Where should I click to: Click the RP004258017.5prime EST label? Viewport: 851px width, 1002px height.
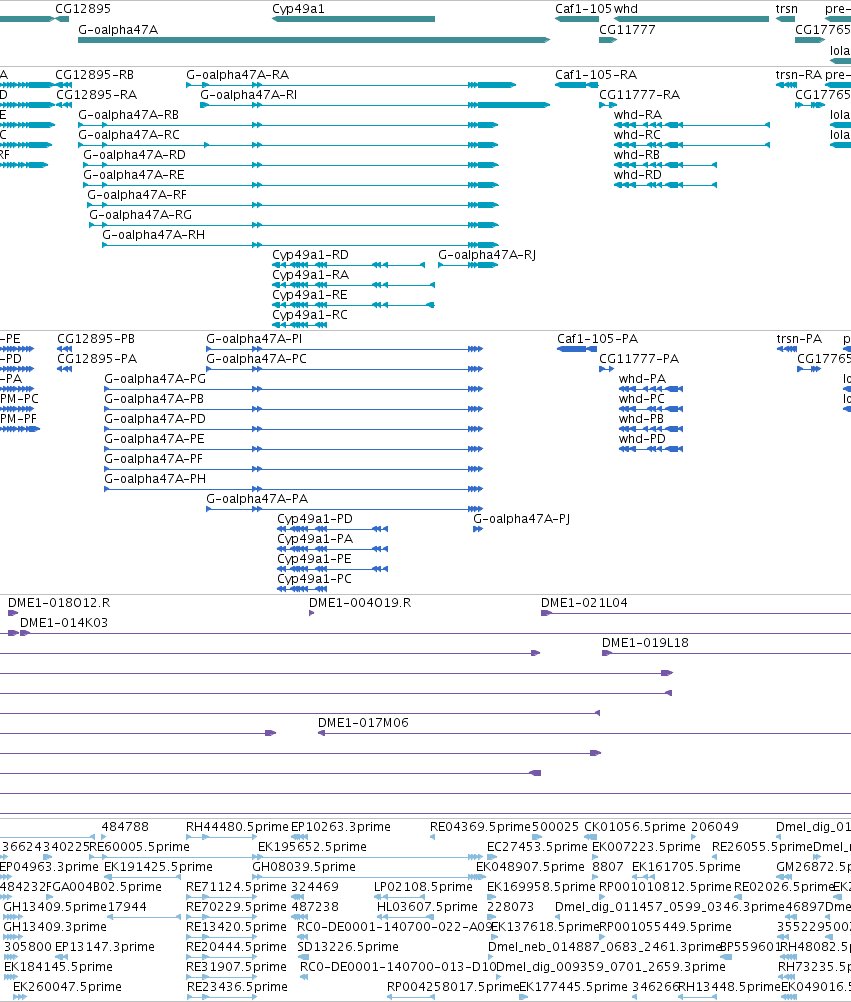[x=453, y=987]
